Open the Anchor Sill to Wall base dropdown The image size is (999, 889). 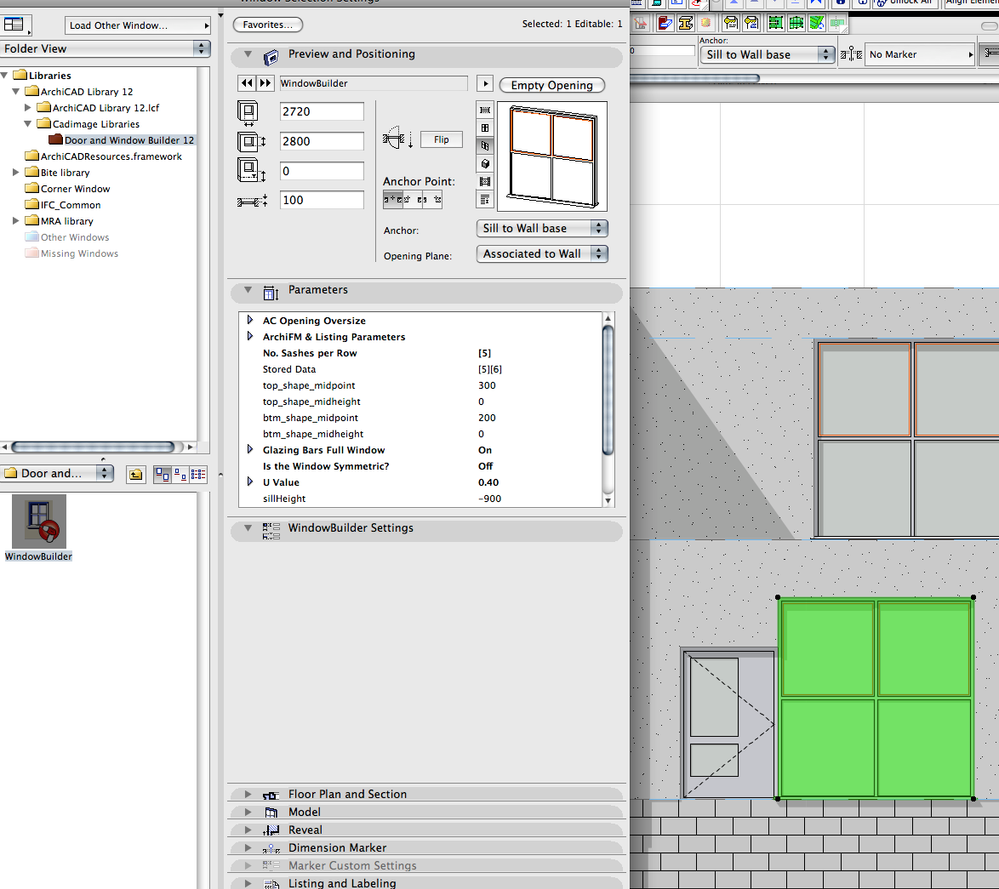[542, 228]
